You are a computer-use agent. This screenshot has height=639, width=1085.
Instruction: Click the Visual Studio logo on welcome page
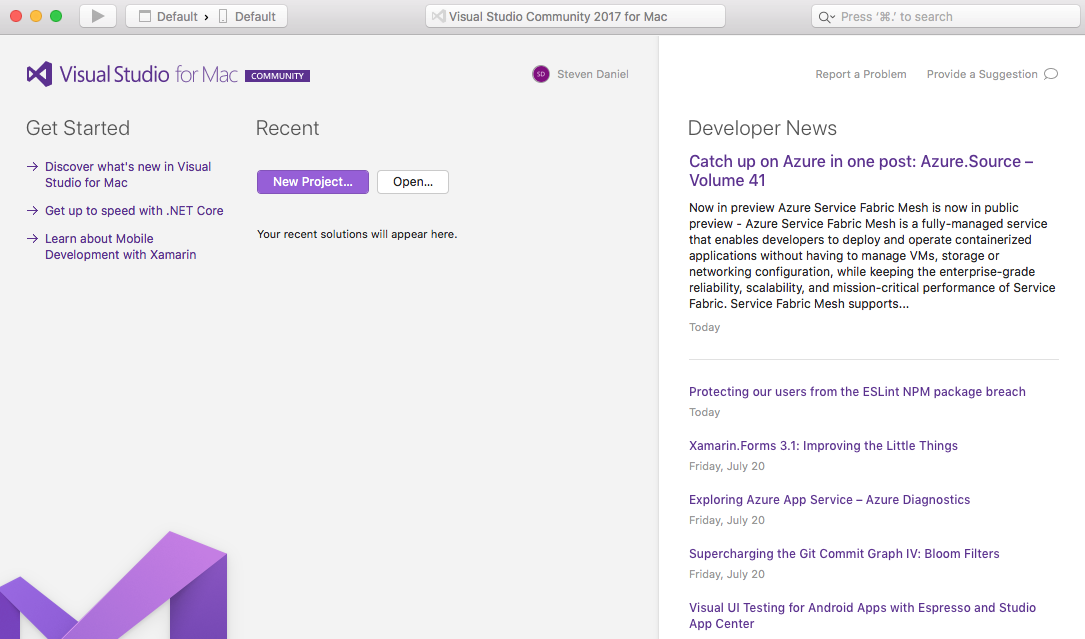[x=39, y=74]
